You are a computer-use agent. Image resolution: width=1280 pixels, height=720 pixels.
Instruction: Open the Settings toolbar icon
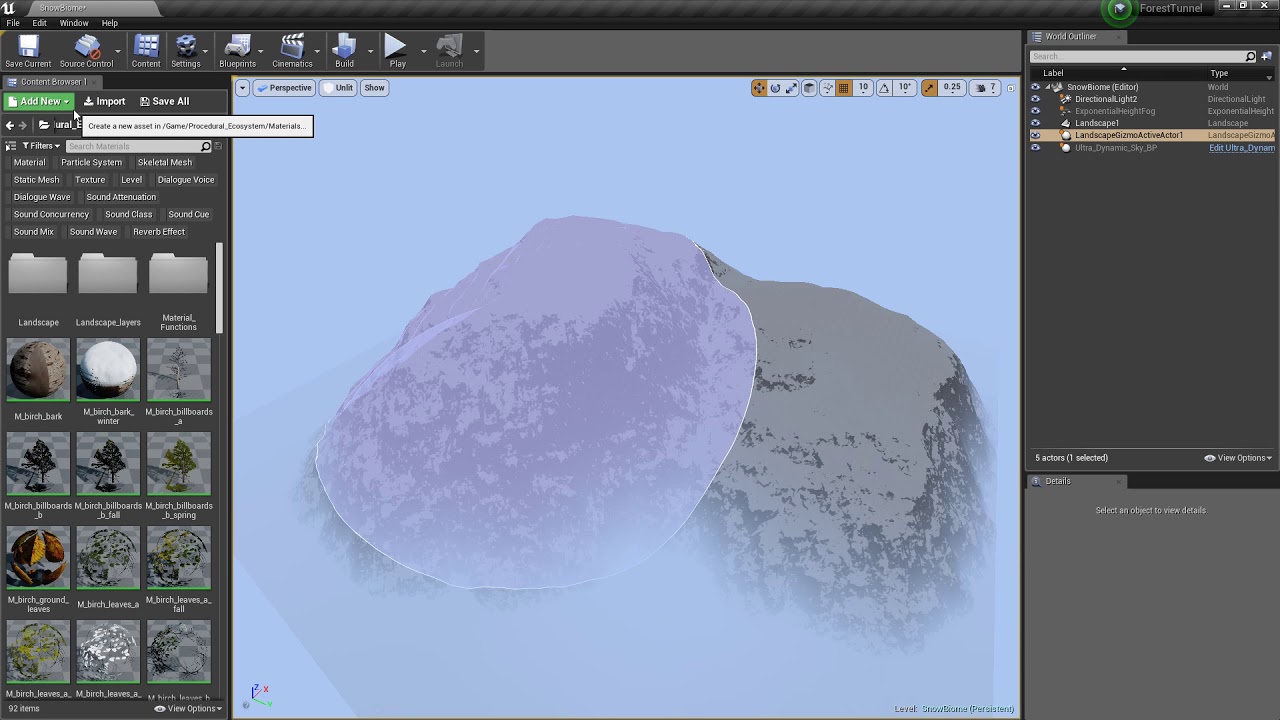coord(185,51)
